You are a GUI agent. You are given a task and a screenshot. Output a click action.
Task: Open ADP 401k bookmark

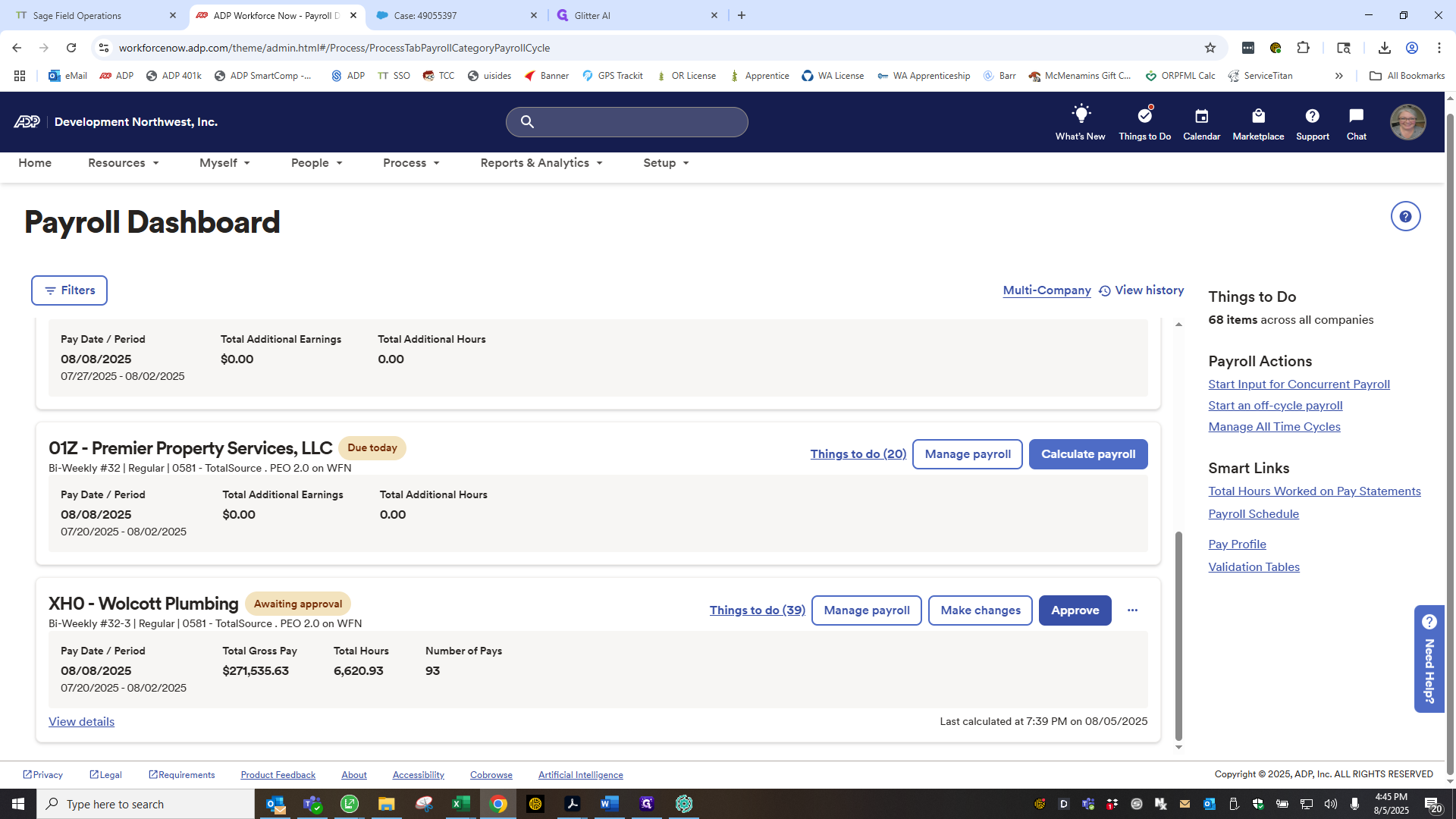tap(174, 76)
